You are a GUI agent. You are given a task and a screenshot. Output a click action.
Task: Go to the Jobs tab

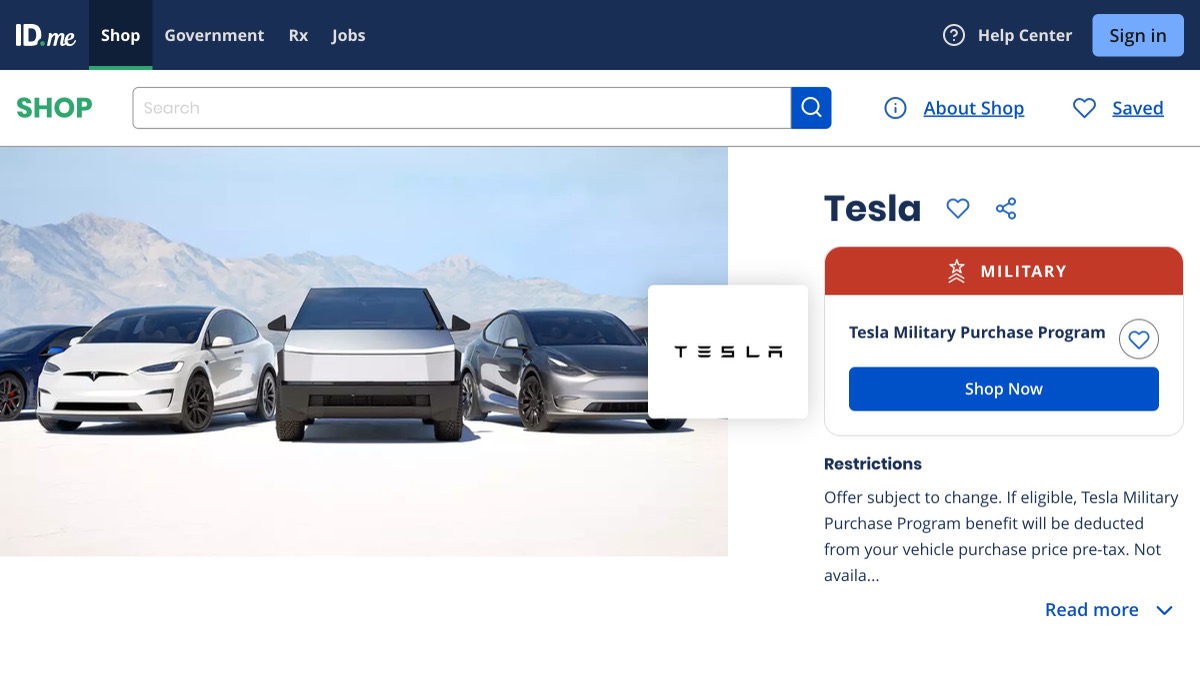[x=349, y=35]
